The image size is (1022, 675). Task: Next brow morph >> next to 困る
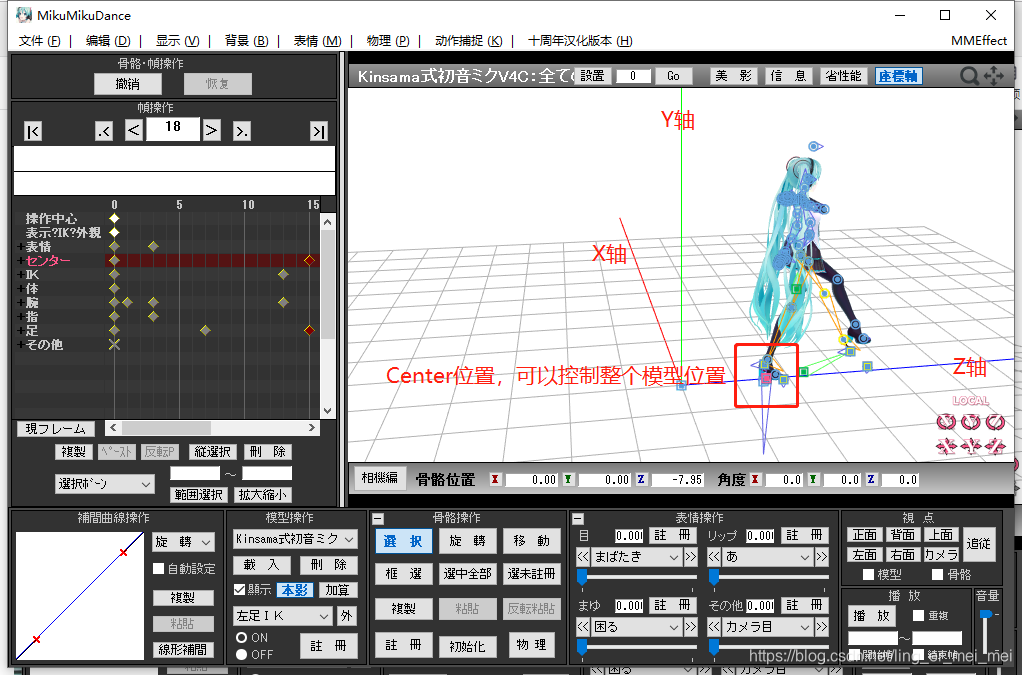[x=690, y=627]
